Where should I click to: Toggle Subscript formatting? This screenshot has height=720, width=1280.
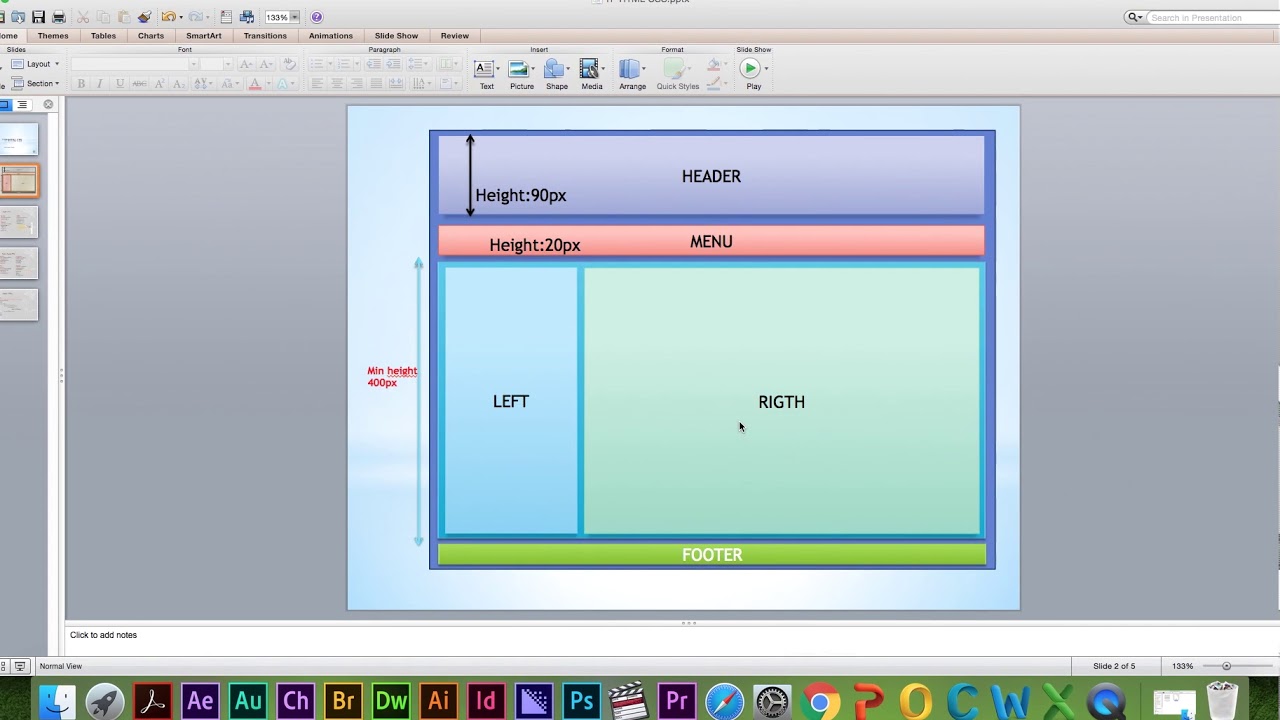click(179, 83)
